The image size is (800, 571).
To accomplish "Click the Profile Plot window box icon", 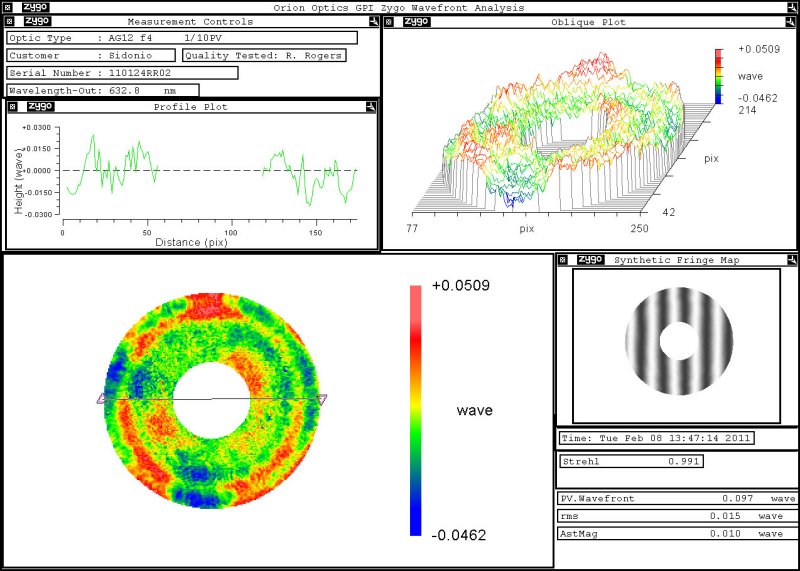I will 13,107.
